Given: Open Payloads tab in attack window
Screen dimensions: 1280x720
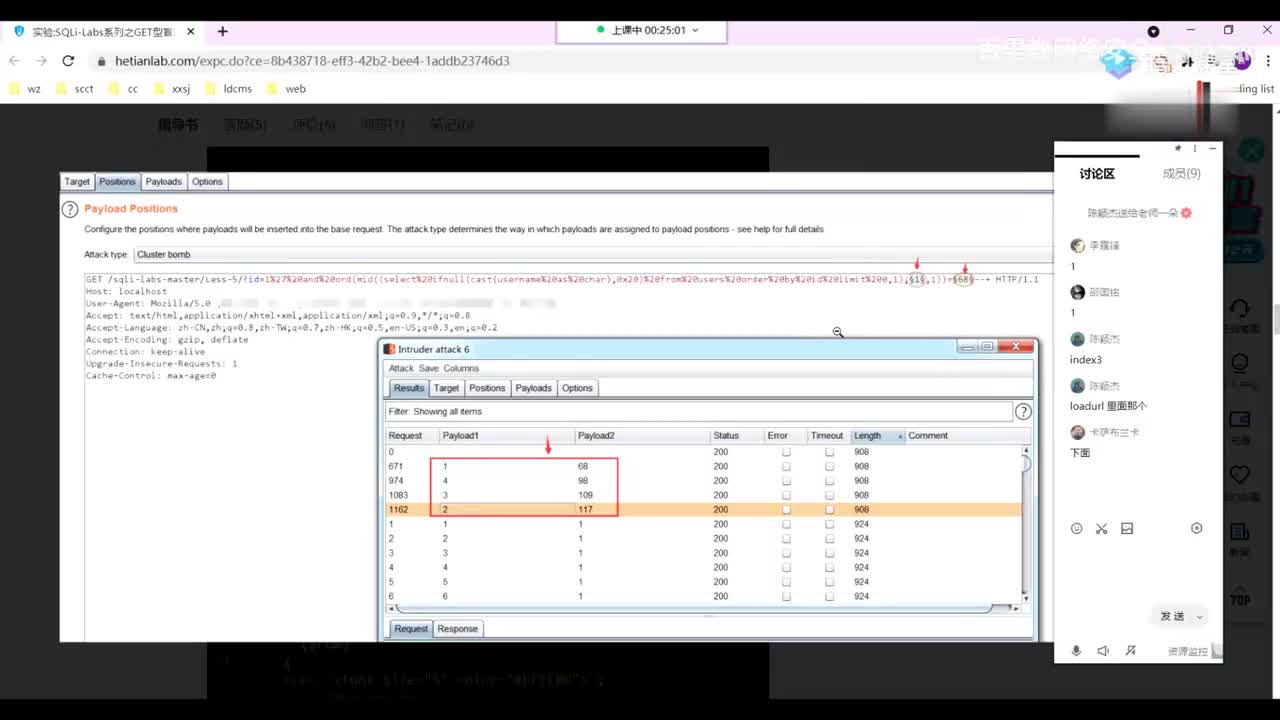Looking at the screenshot, I should pyautogui.click(x=534, y=388).
